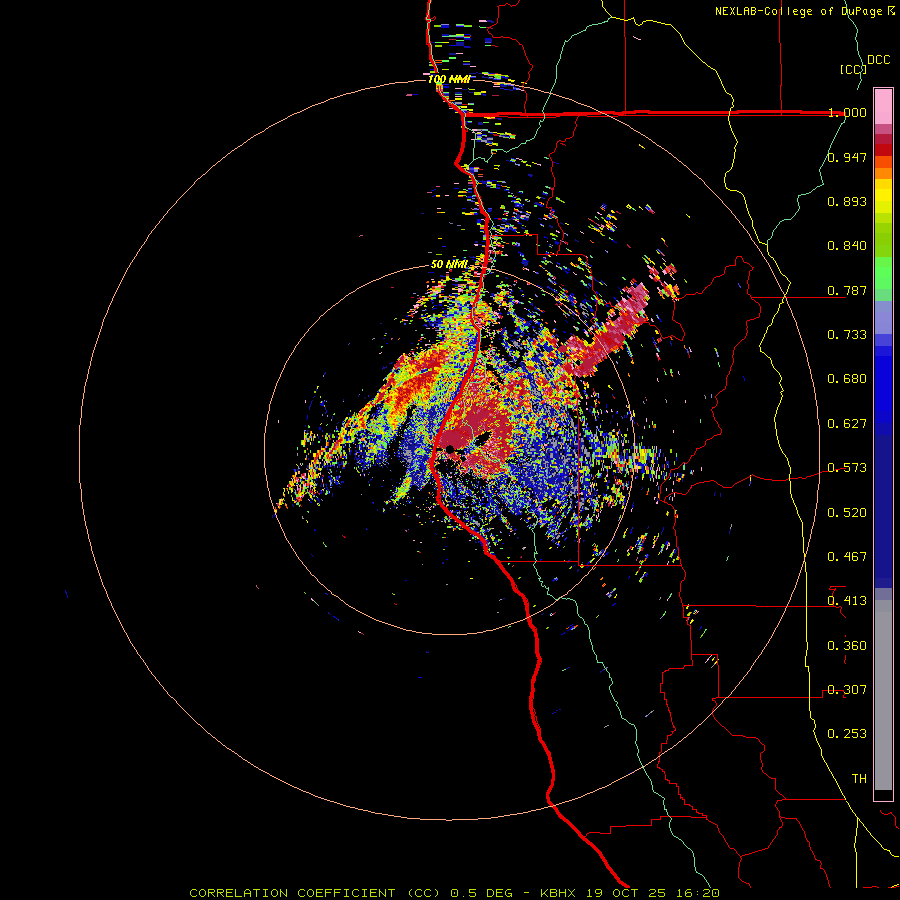
Task: Select the 16:20 timestamp
Action: tap(695, 893)
